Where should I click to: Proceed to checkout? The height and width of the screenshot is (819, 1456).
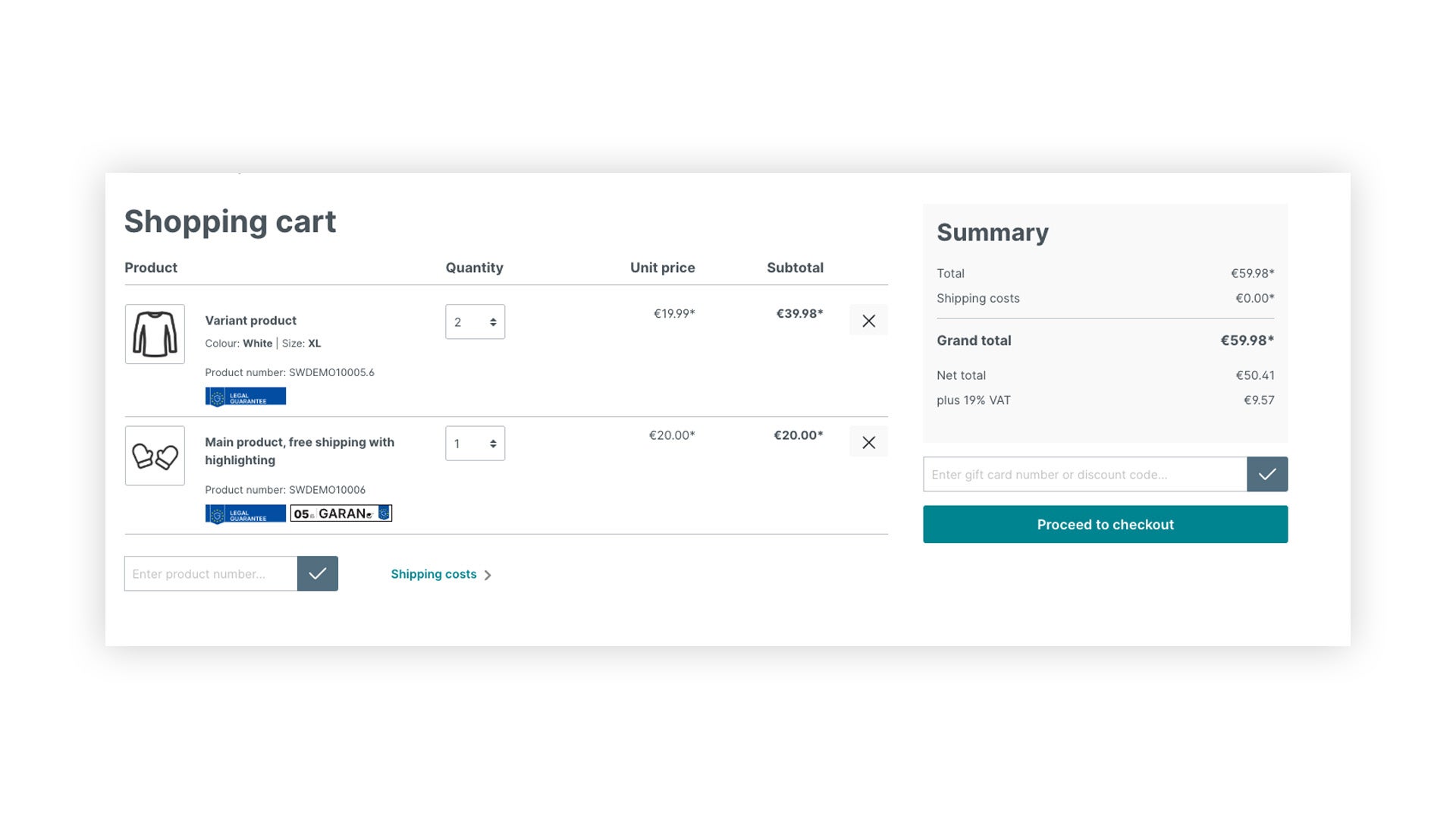click(x=1105, y=524)
